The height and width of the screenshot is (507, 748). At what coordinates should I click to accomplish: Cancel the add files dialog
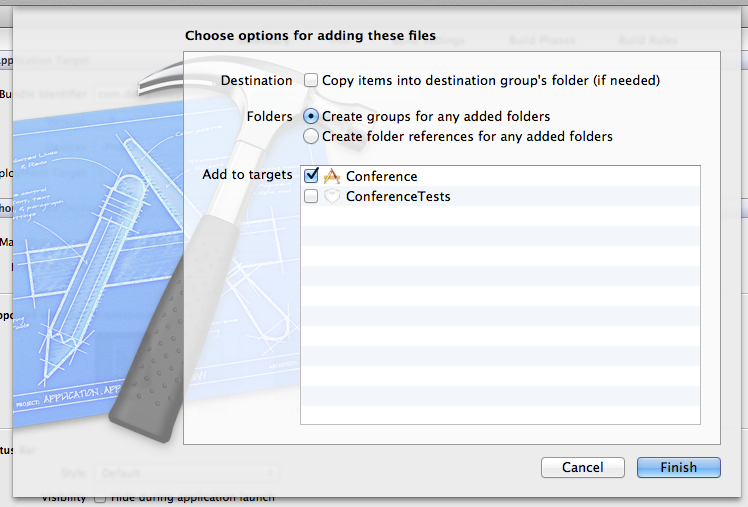[x=582, y=467]
